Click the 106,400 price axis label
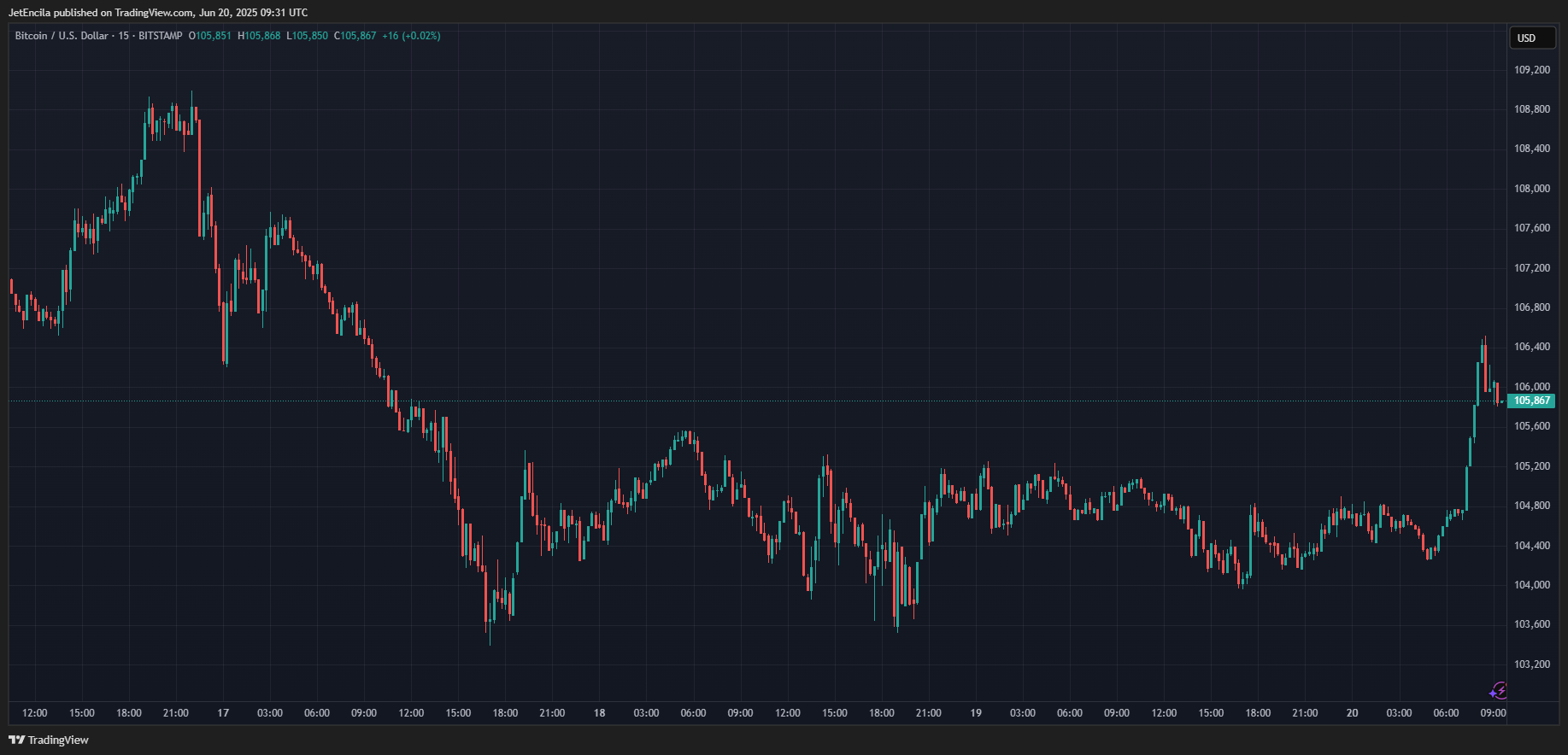Screen dimensions: 1568x755 pos(1532,347)
